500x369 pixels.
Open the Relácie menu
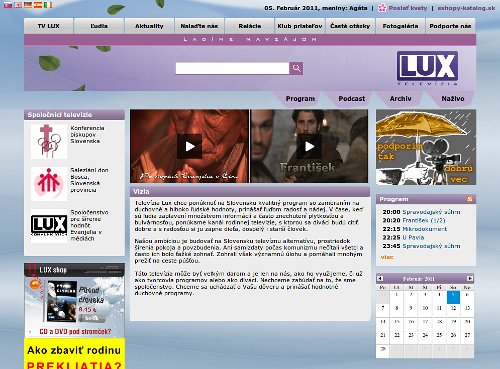pyautogui.click(x=250, y=26)
